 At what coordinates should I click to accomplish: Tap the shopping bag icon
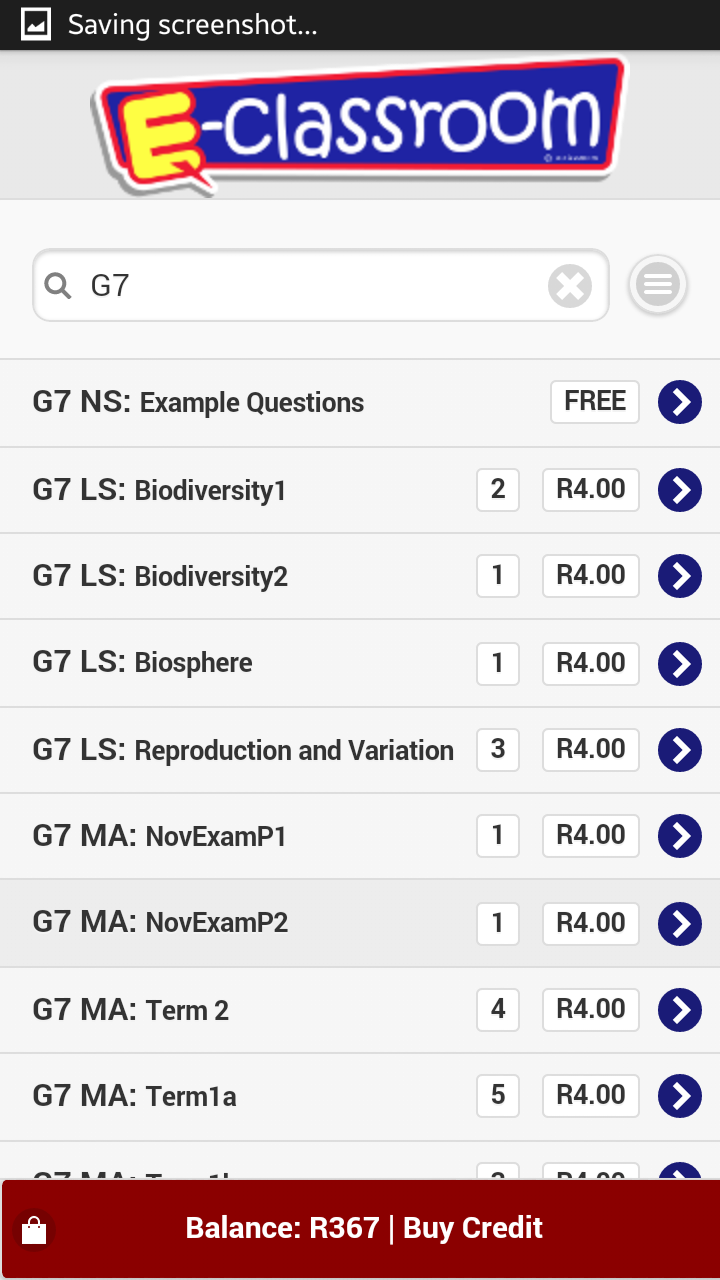tap(34, 1230)
